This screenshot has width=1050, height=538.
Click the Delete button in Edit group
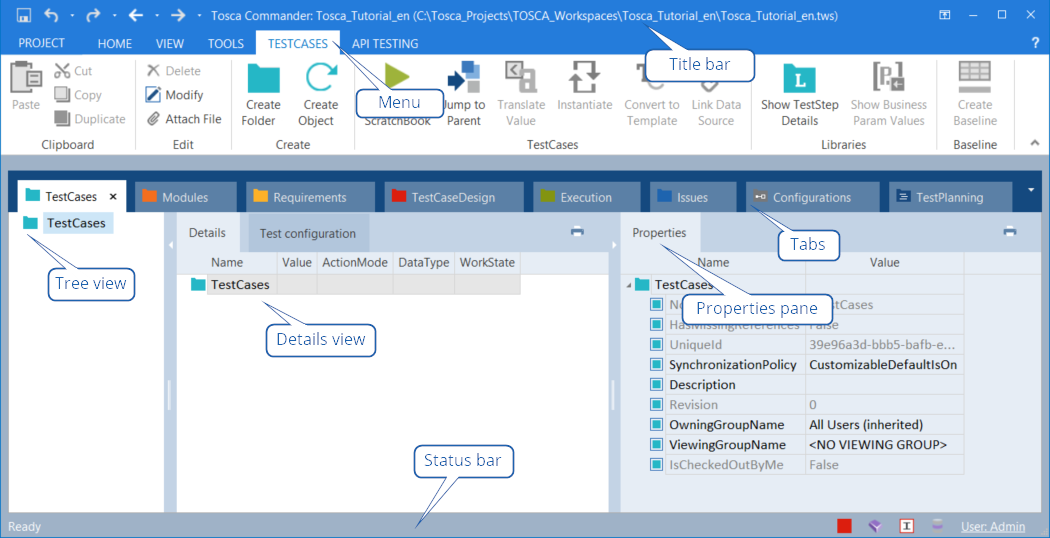click(173, 71)
